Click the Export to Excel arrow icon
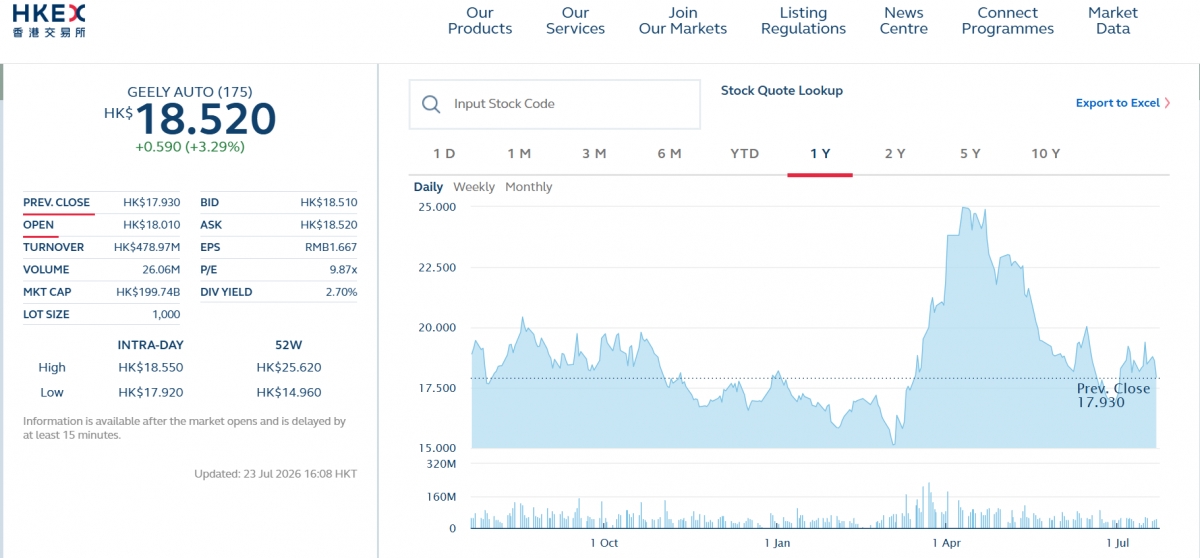This screenshot has width=1200, height=558. (1167, 103)
